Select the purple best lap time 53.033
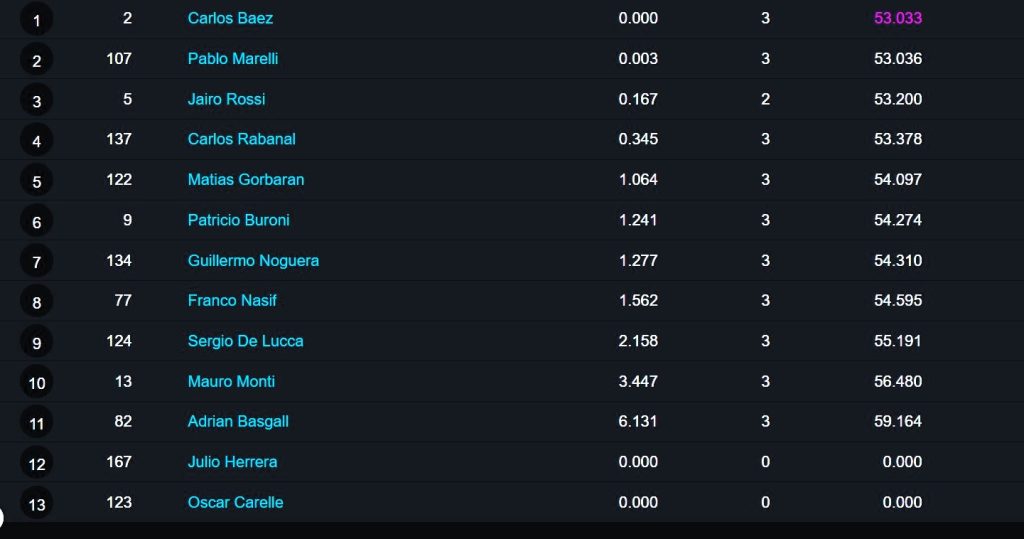Screen dimensions: 1024x539 click(898, 18)
